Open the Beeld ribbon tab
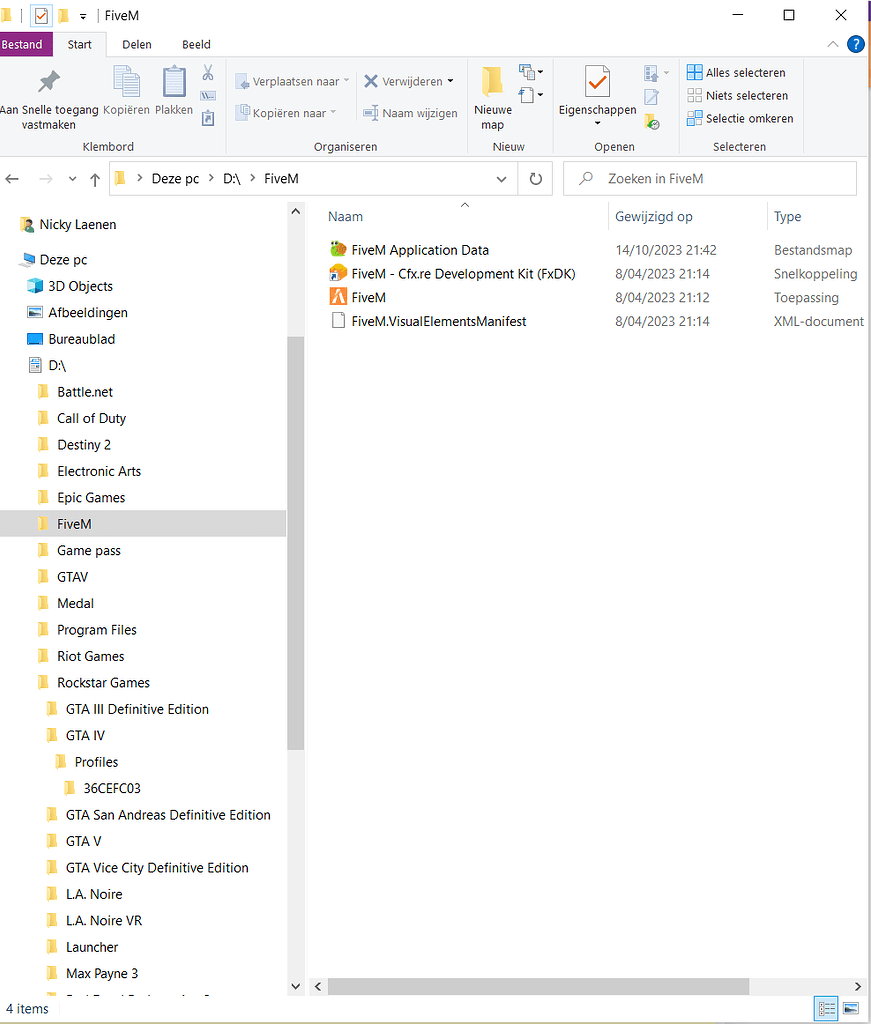Screen dimensions: 871x1024 196,44
